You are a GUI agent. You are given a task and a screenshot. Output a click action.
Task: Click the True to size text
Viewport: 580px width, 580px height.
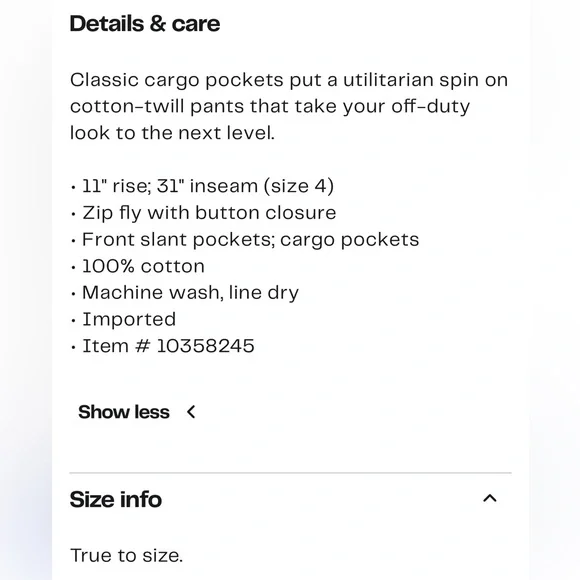pos(127,555)
